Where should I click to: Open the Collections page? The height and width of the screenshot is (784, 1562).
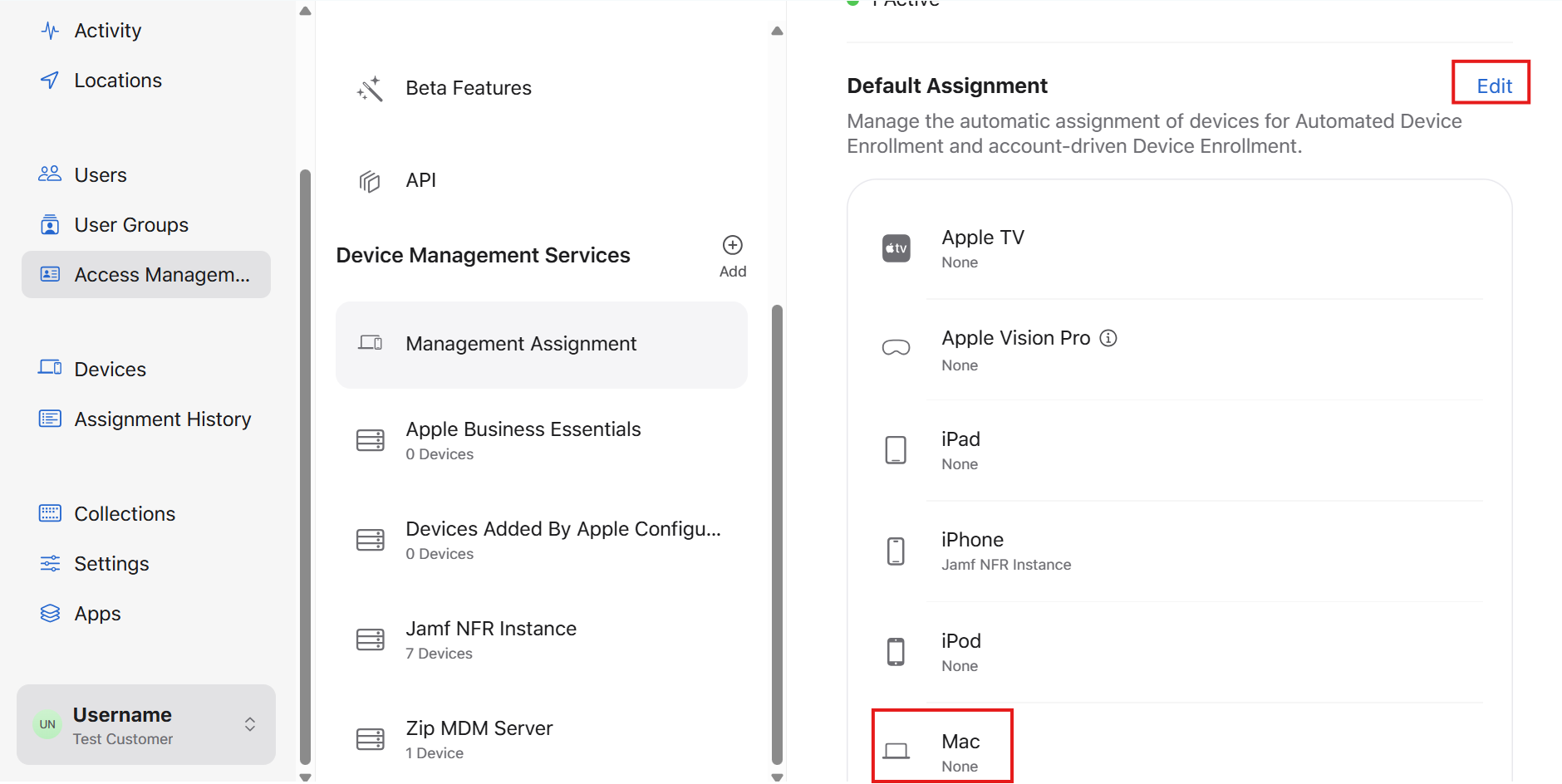(125, 514)
